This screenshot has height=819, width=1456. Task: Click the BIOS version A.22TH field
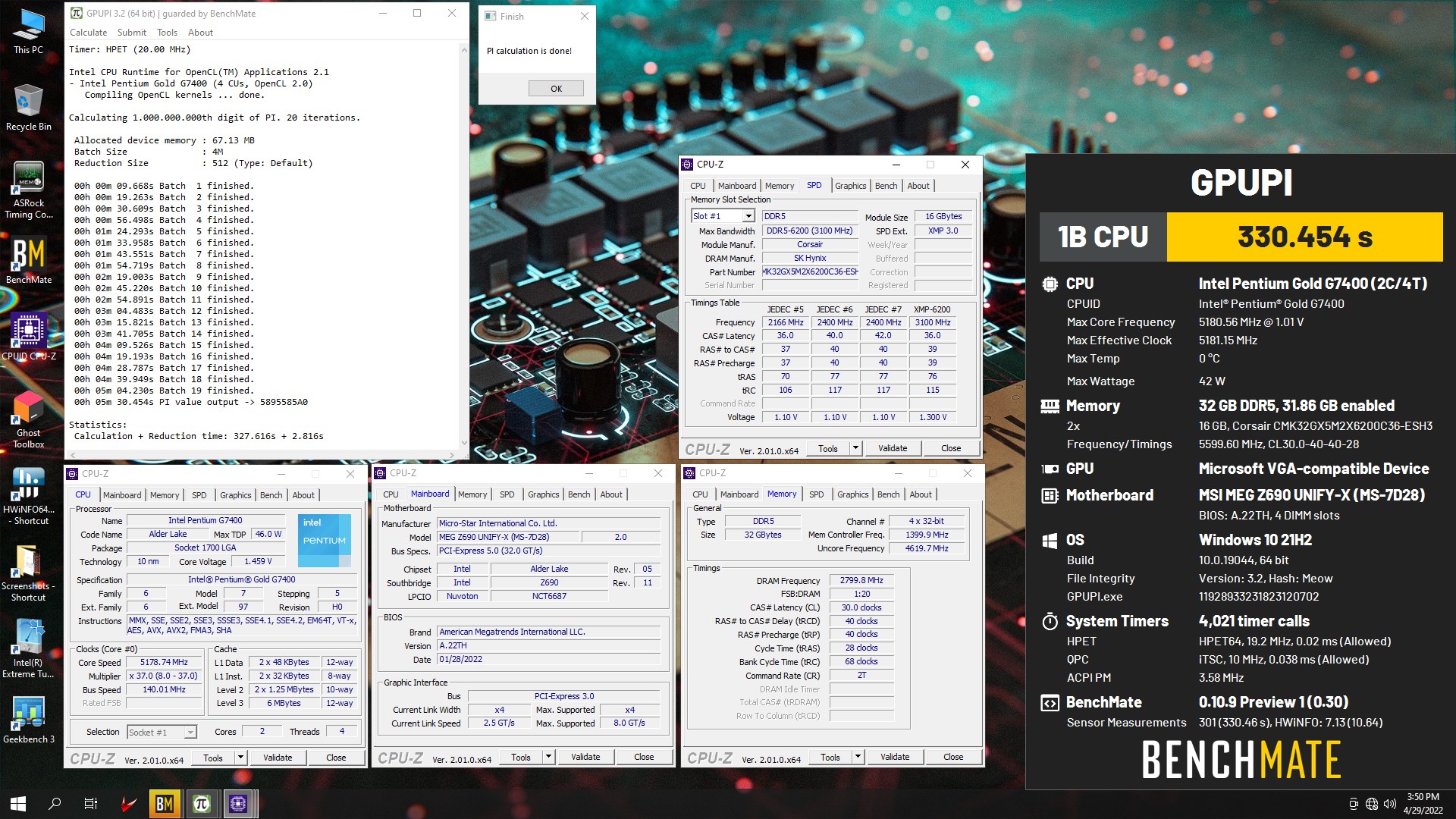(549, 645)
